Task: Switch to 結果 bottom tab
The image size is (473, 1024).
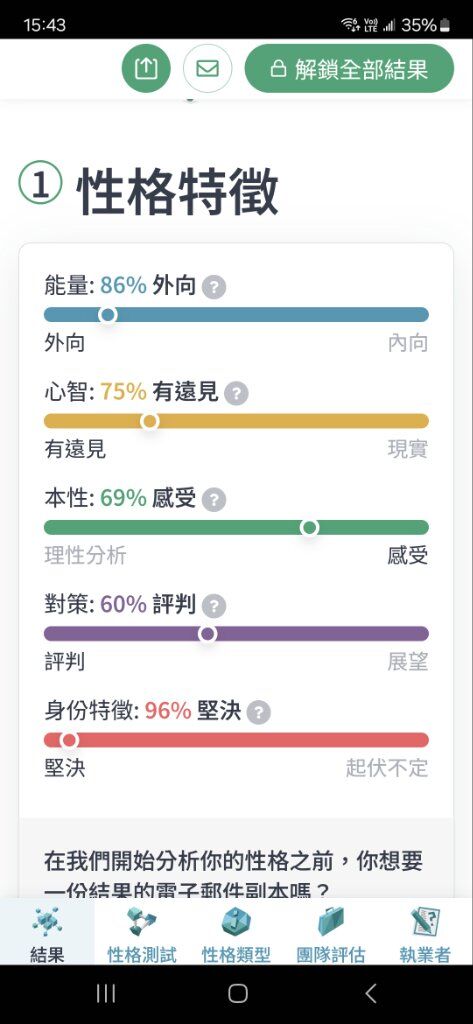Action: pyautogui.click(x=47, y=932)
